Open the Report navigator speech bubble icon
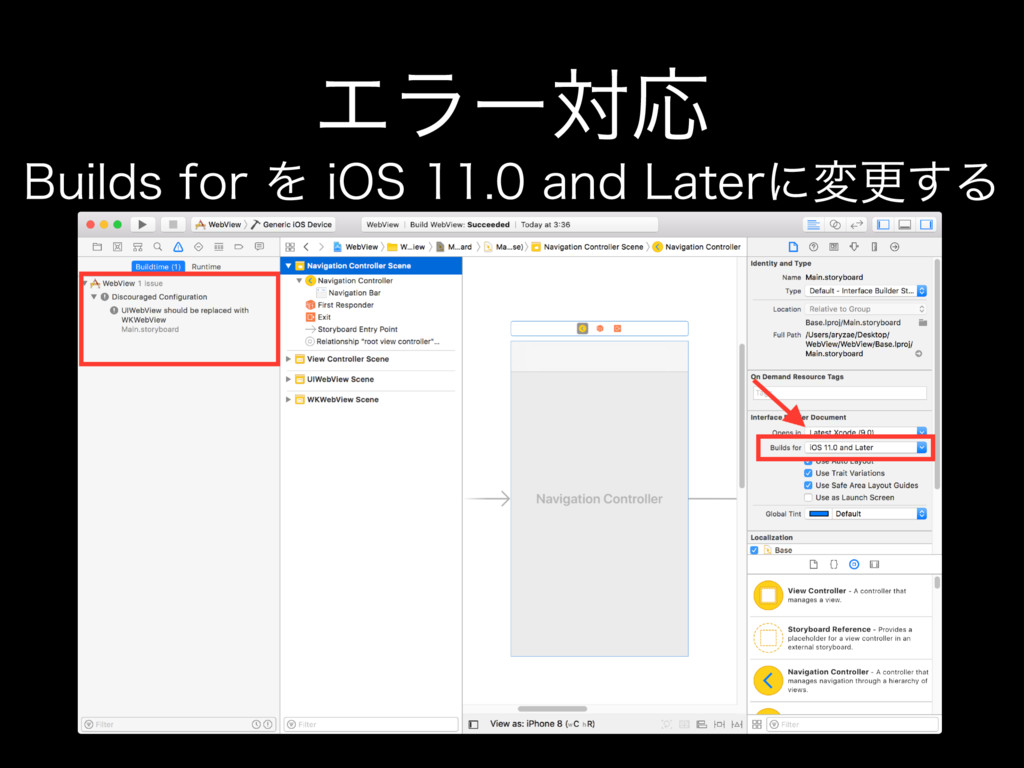1024x768 pixels. coord(259,247)
